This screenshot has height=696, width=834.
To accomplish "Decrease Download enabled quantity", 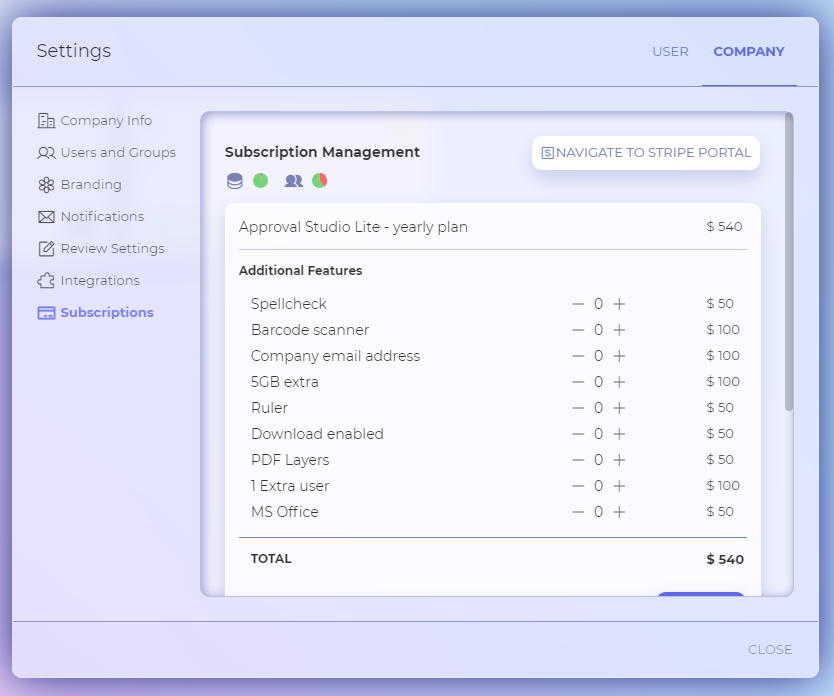I will click(x=578, y=434).
